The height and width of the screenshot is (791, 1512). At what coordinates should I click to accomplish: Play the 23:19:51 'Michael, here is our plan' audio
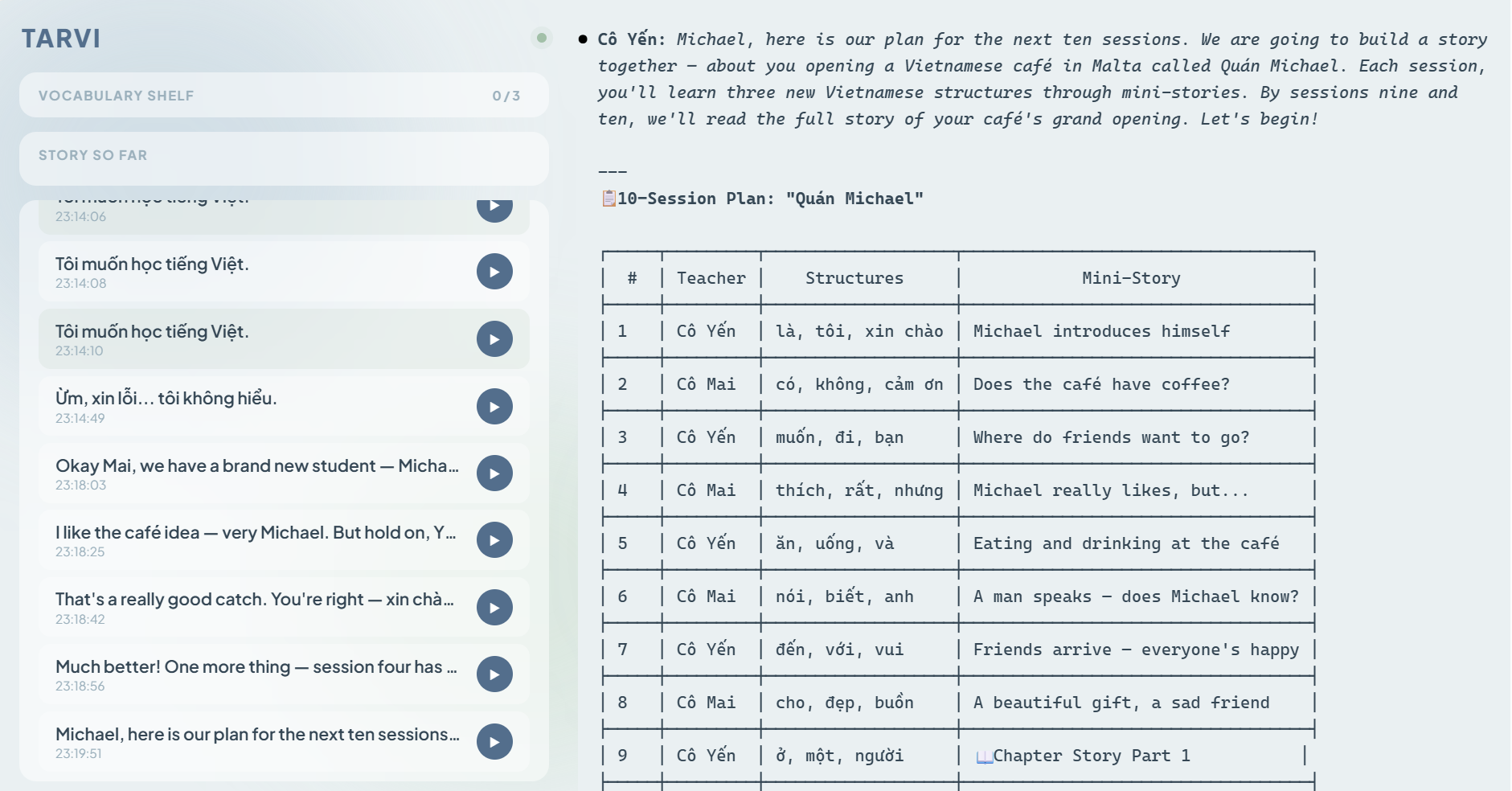pos(494,742)
